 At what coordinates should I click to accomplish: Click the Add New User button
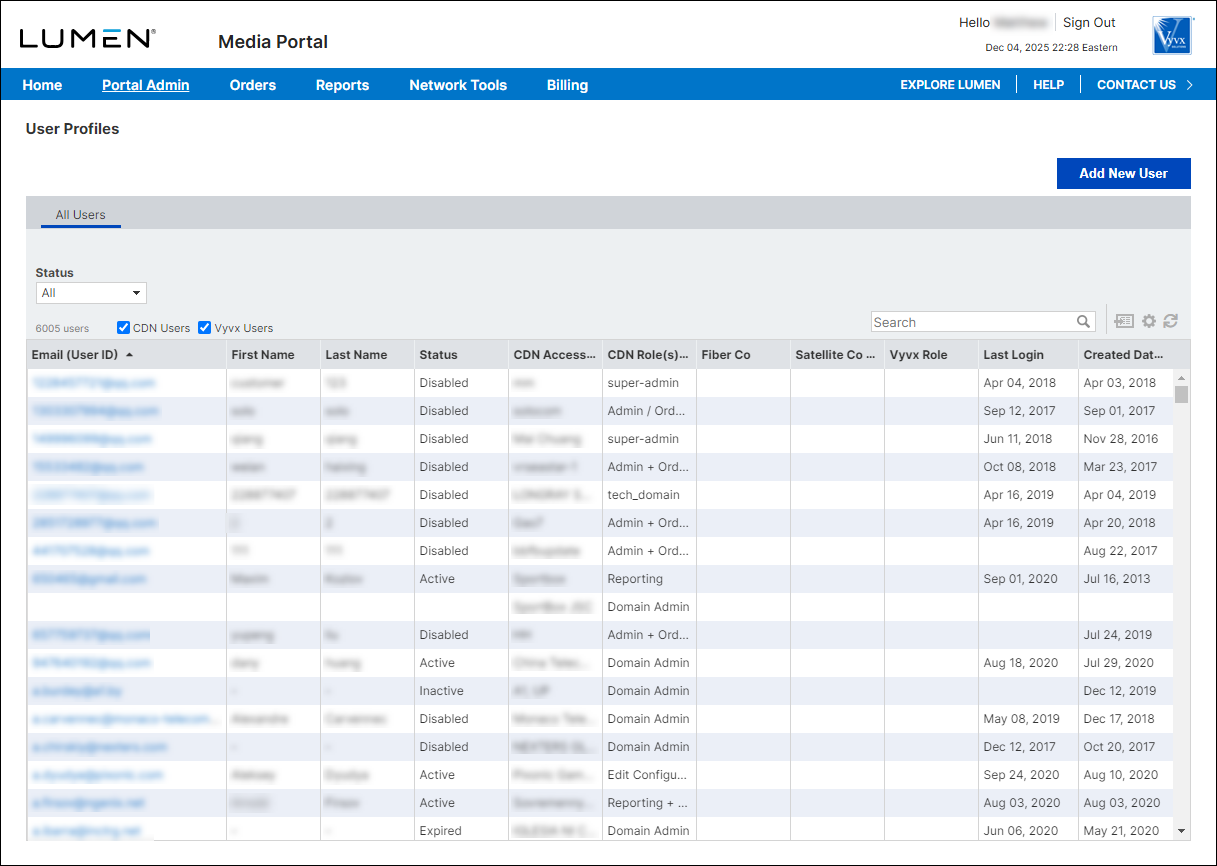tap(1123, 173)
